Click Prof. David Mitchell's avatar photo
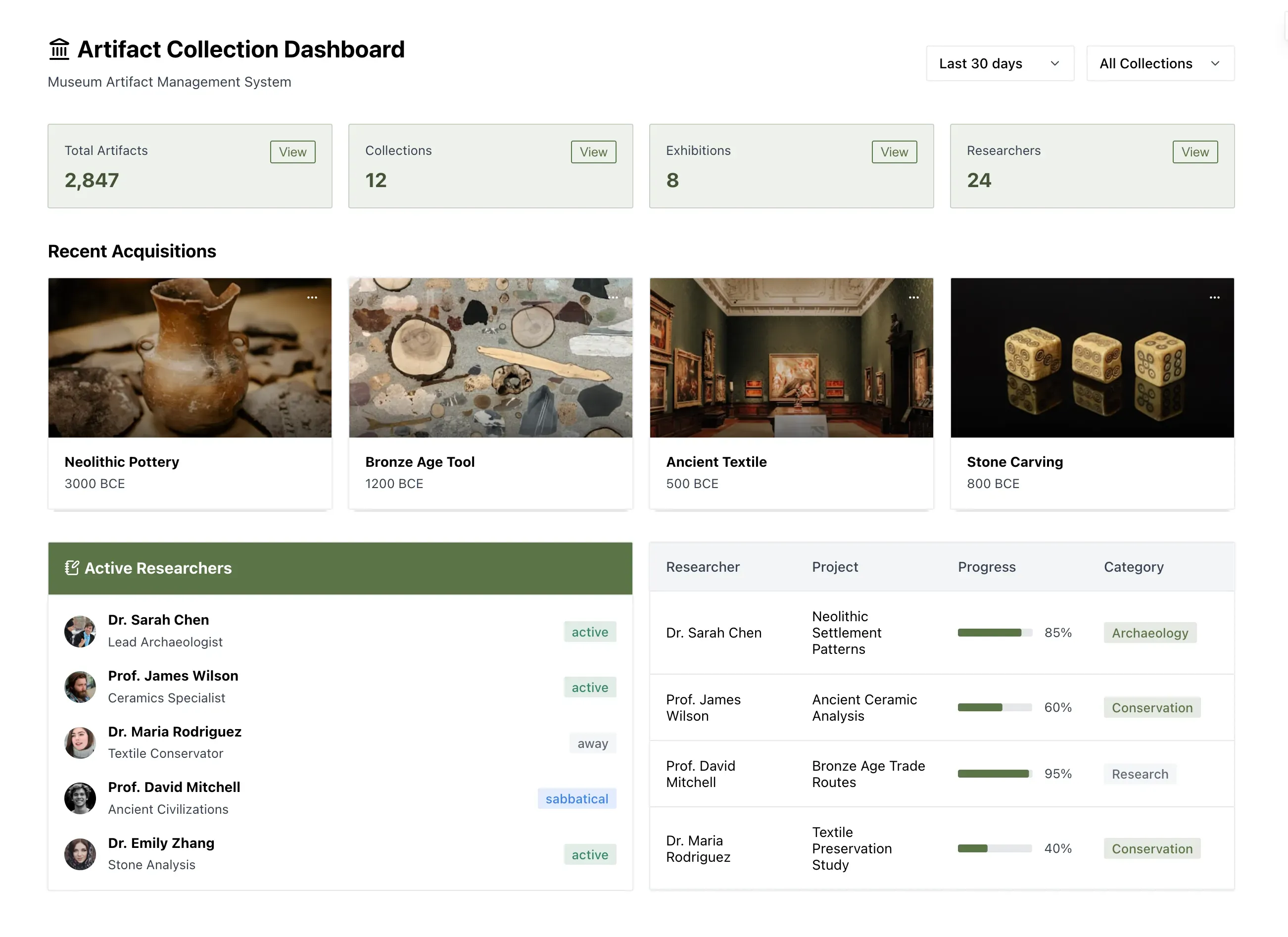The height and width of the screenshot is (937, 1288). click(x=80, y=798)
